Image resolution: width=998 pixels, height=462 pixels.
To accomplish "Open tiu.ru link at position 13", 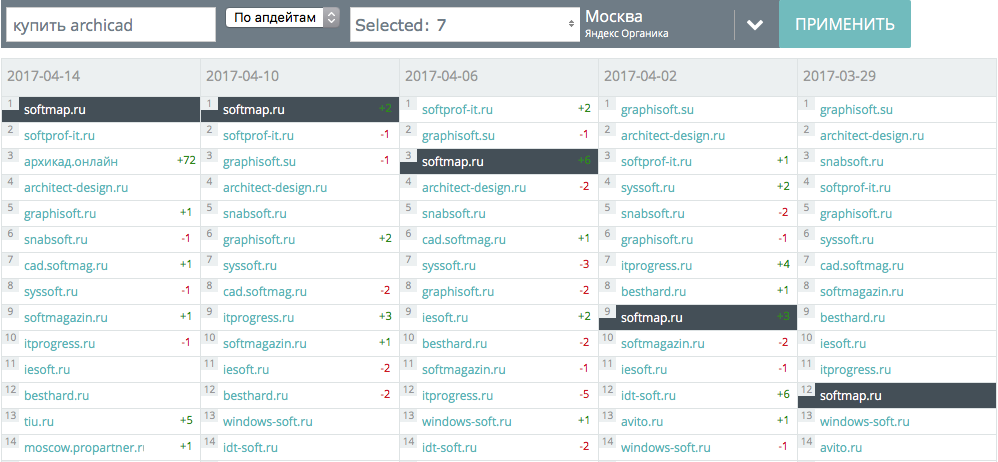I will pos(39,421).
